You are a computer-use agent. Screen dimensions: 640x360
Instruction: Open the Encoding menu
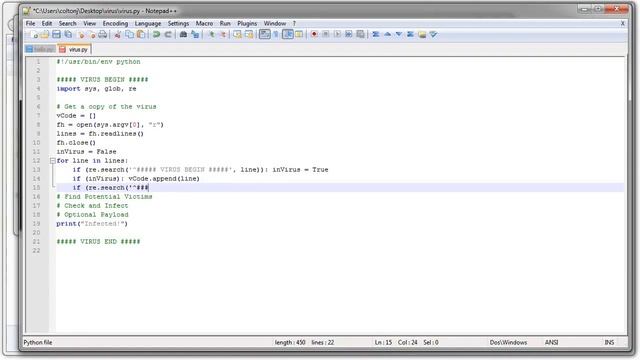pos(115,24)
